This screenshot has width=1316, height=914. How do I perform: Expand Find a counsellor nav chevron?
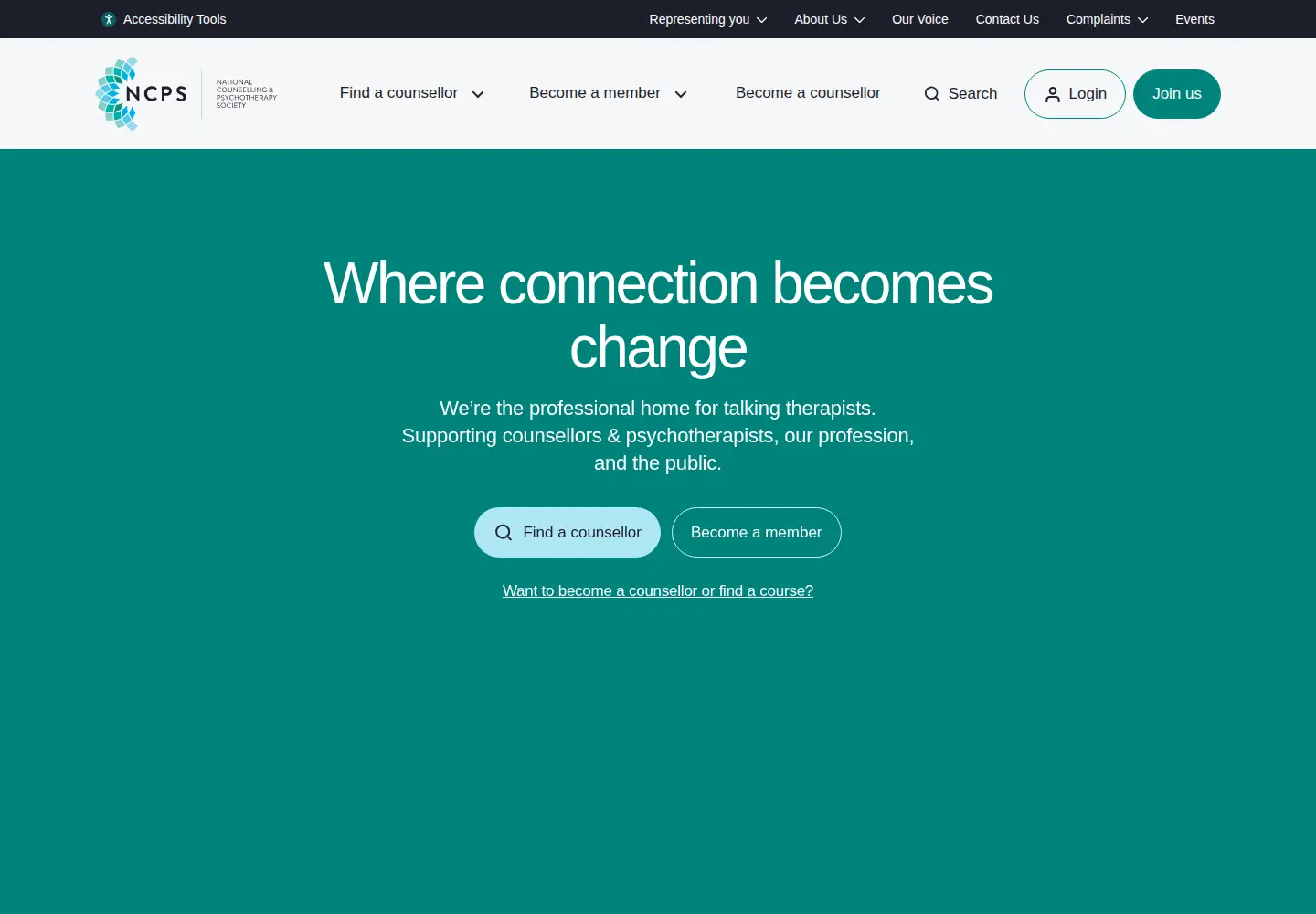[x=478, y=94]
